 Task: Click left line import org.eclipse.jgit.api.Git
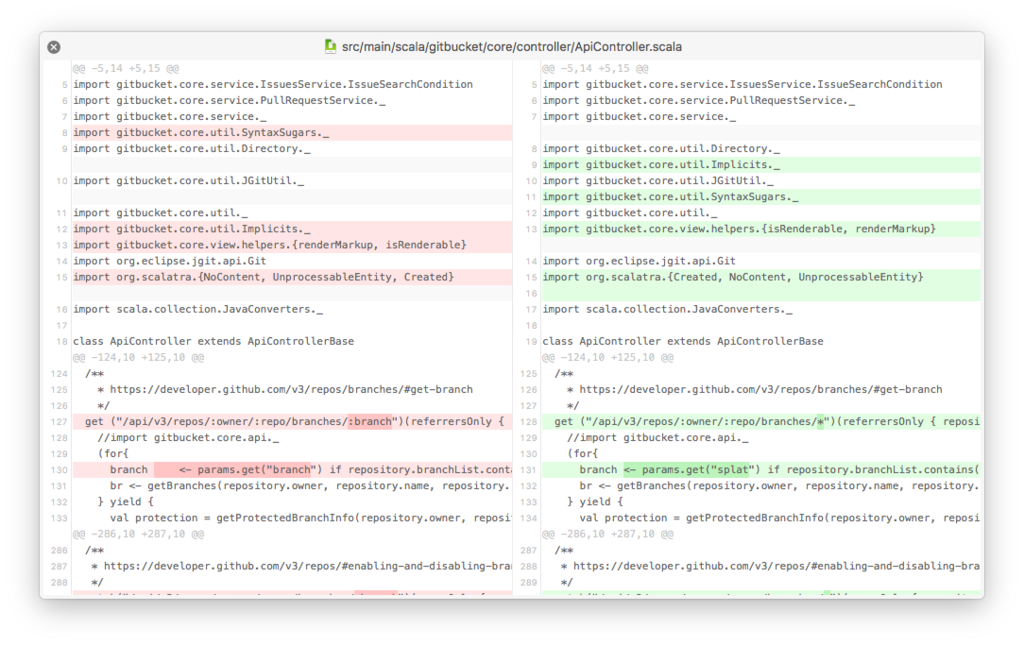[170, 261]
